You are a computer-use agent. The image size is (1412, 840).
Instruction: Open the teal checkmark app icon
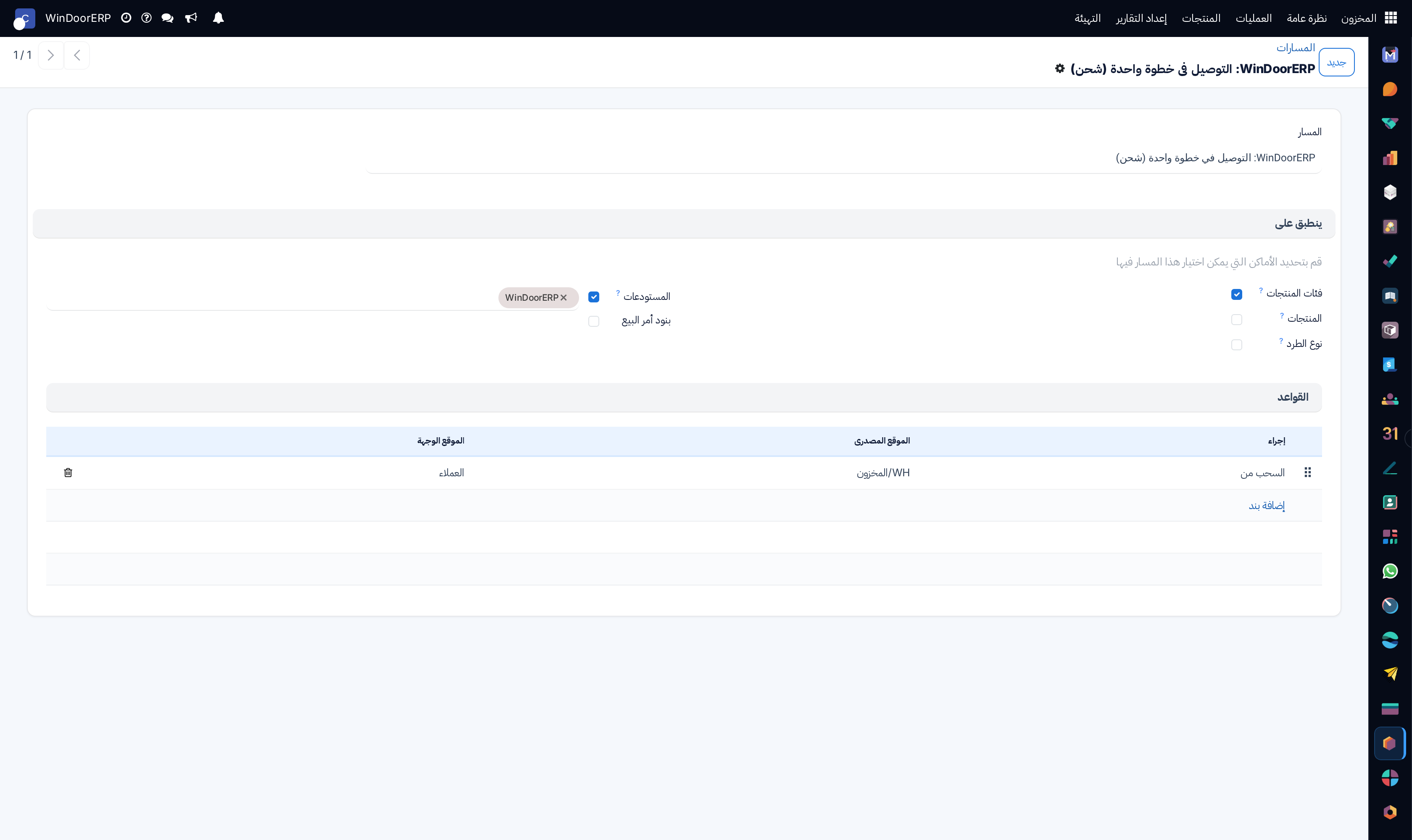(1390, 262)
